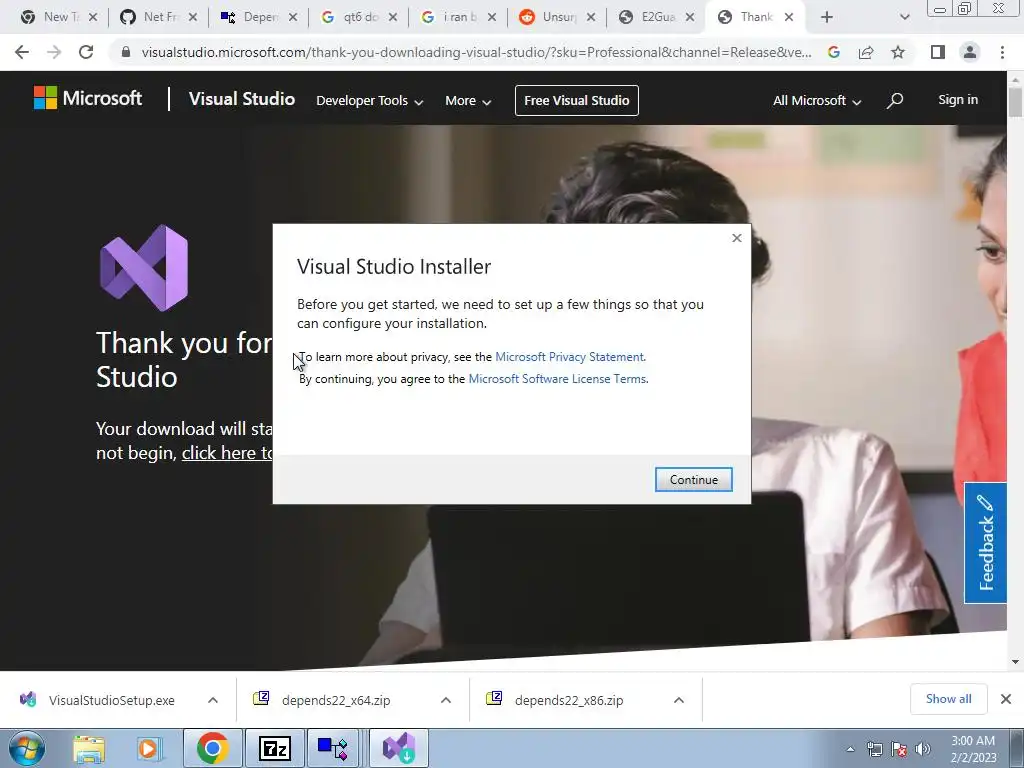
Task: Expand the Developer Tools dropdown
Action: tap(370, 101)
